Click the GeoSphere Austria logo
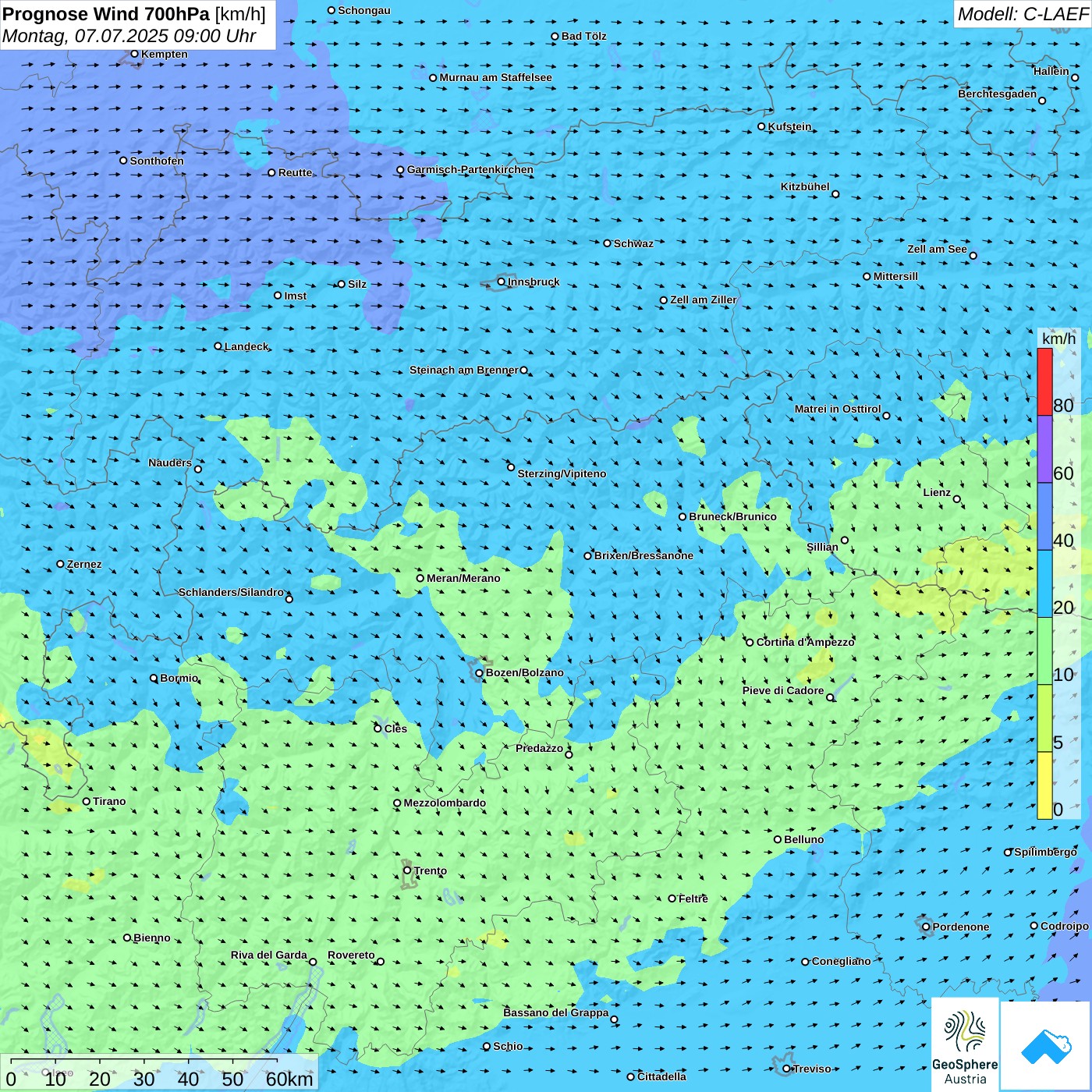The height and width of the screenshot is (1092, 1092). (965, 1044)
